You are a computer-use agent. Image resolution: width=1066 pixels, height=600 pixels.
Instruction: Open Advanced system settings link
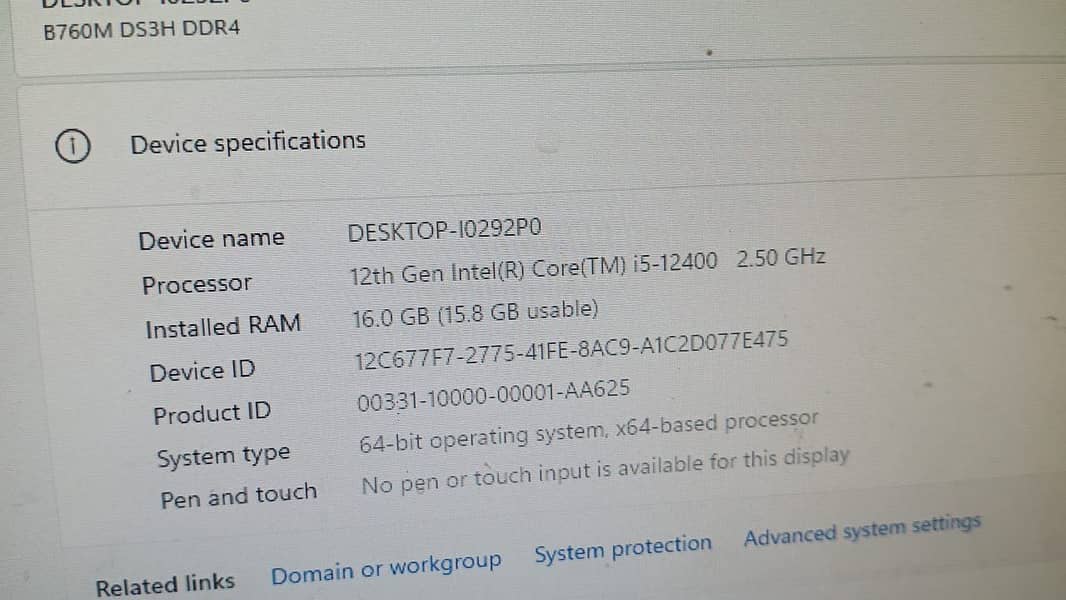pyautogui.click(x=862, y=529)
